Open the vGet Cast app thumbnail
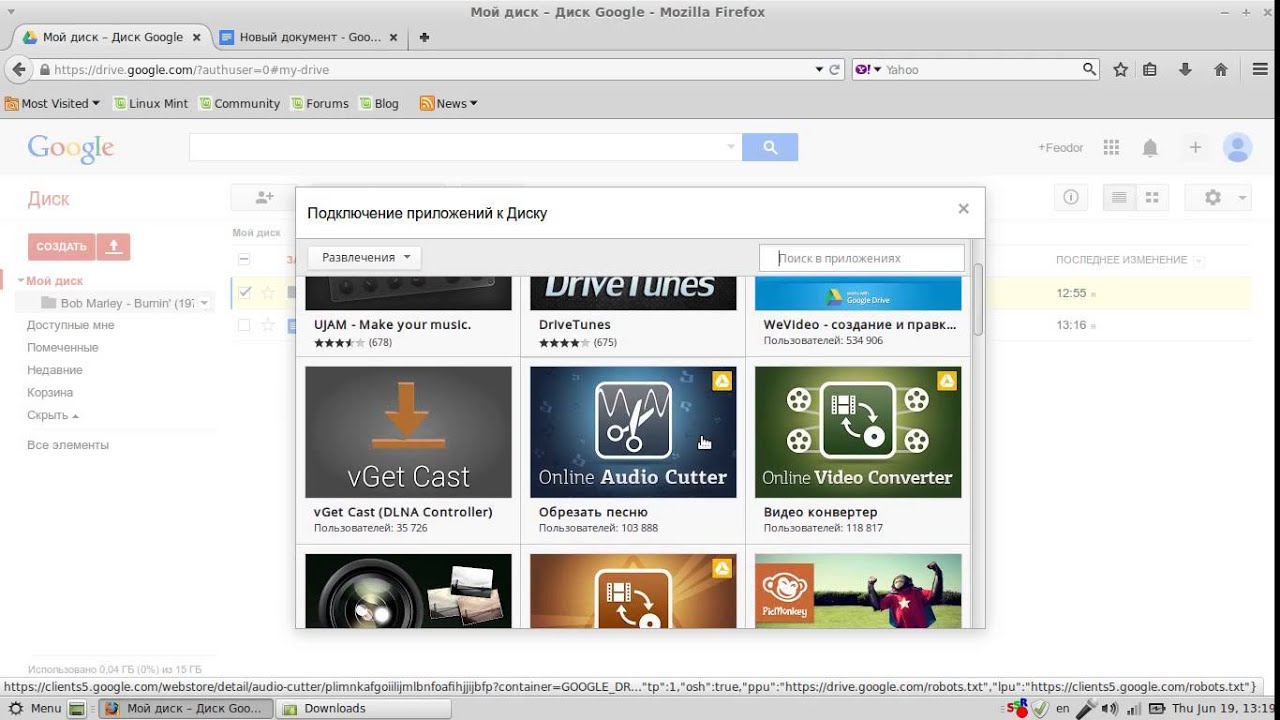This screenshot has width=1280, height=720. (408, 432)
